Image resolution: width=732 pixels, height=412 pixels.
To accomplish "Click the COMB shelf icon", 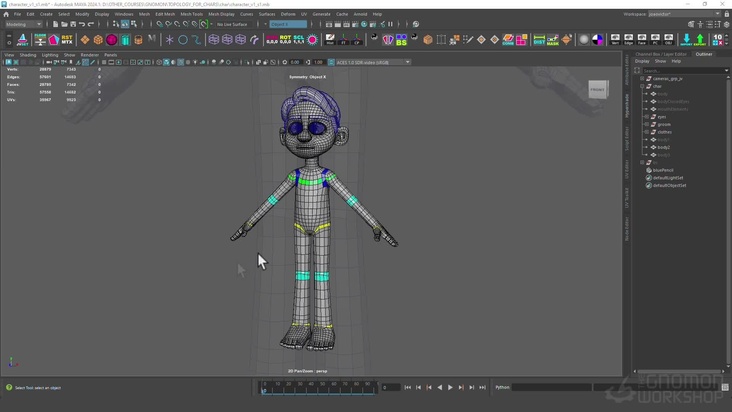I will [x=508, y=40].
